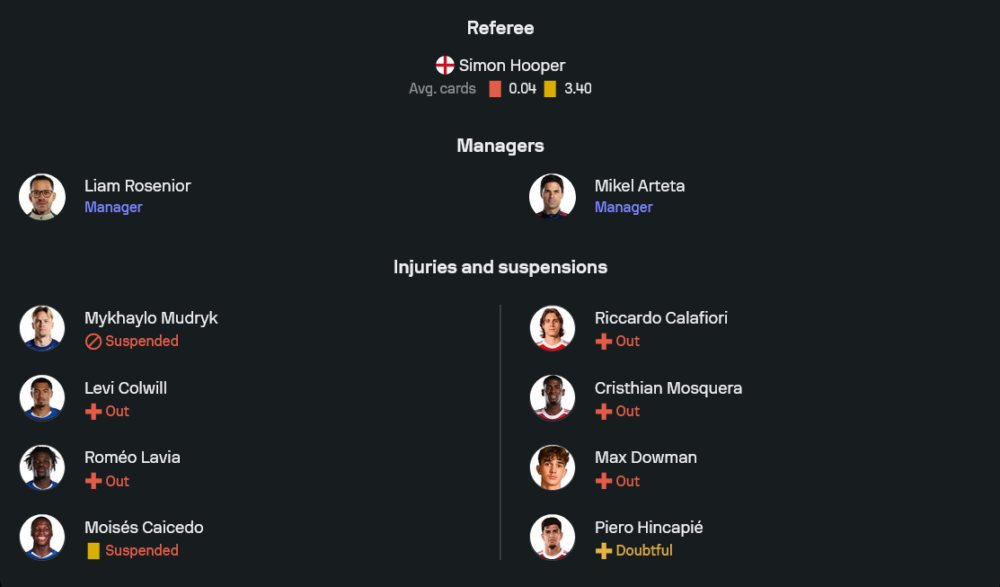This screenshot has width=1000, height=587.
Task: Click the England flag icon beside Simon Hooper
Action: 445,65
